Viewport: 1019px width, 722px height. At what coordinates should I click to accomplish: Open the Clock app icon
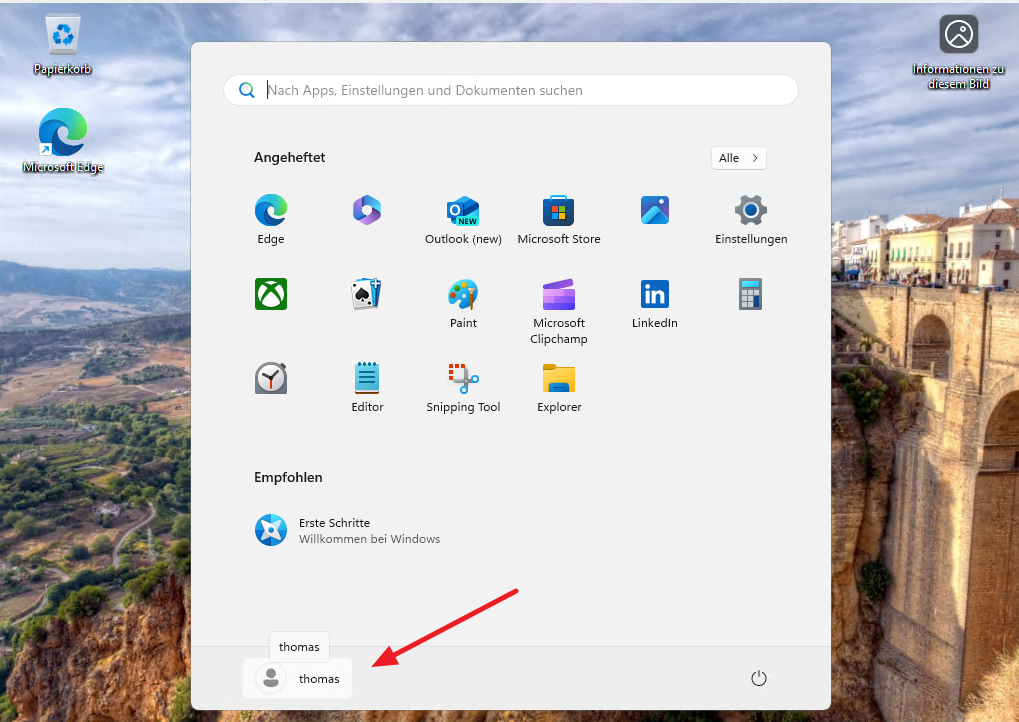(x=271, y=378)
